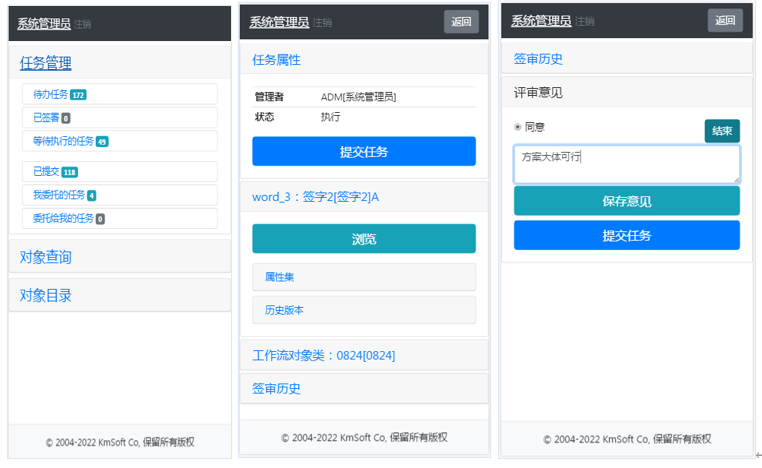Collapse the 任务管理 section
This screenshot has height=468, width=762.
(x=46, y=63)
